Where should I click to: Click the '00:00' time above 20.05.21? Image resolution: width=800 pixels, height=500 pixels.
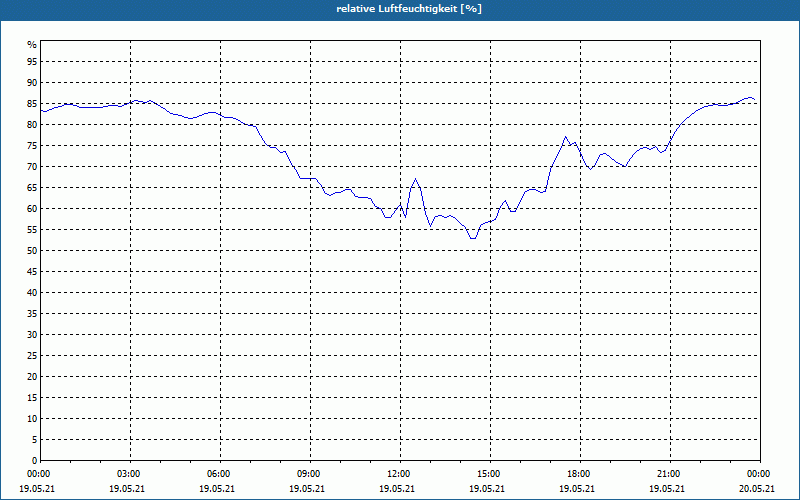(x=760, y=474)
